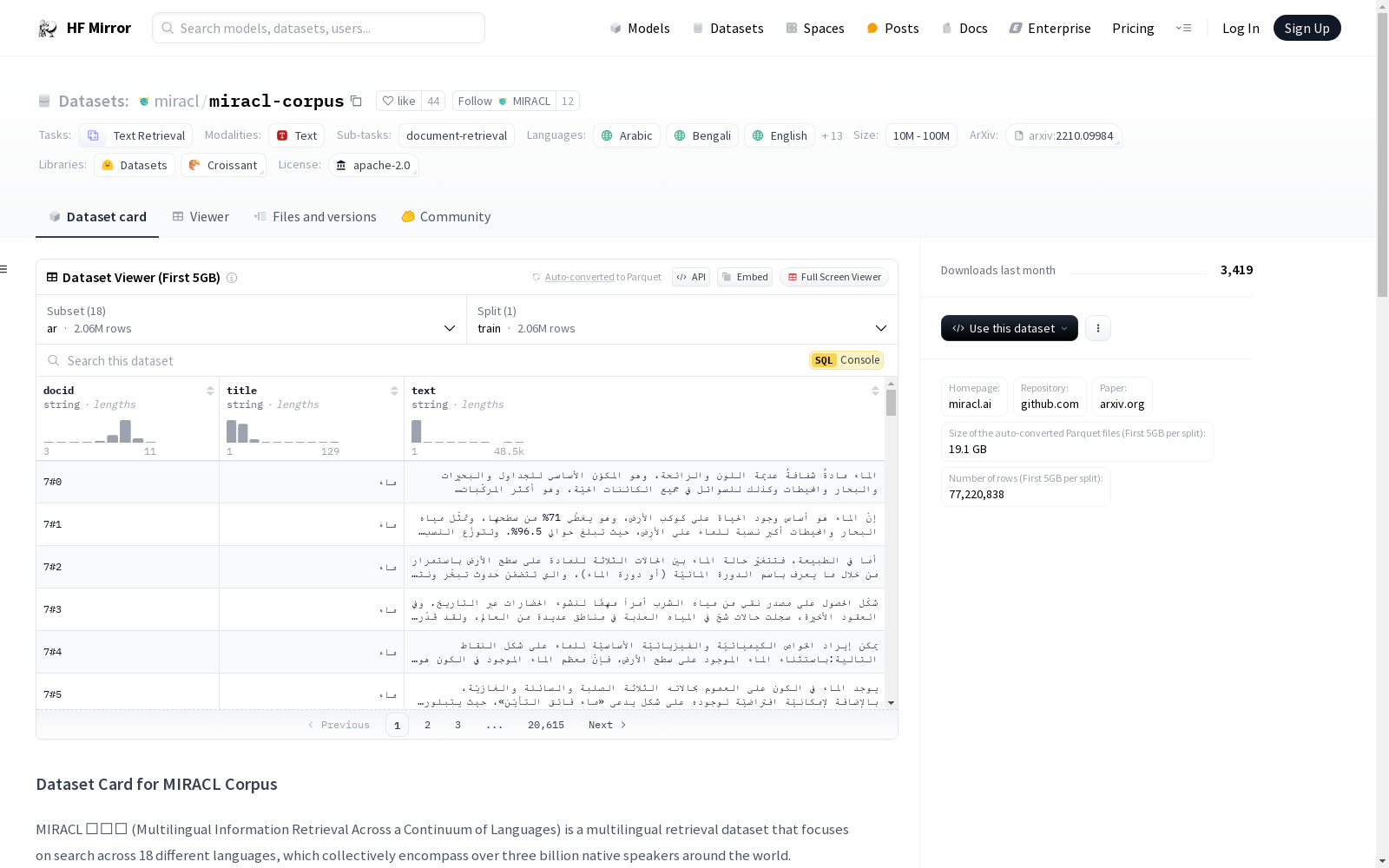Select the English language tag
The image size is (1389, 868).
pyautogui.click(x=780, y=135)
